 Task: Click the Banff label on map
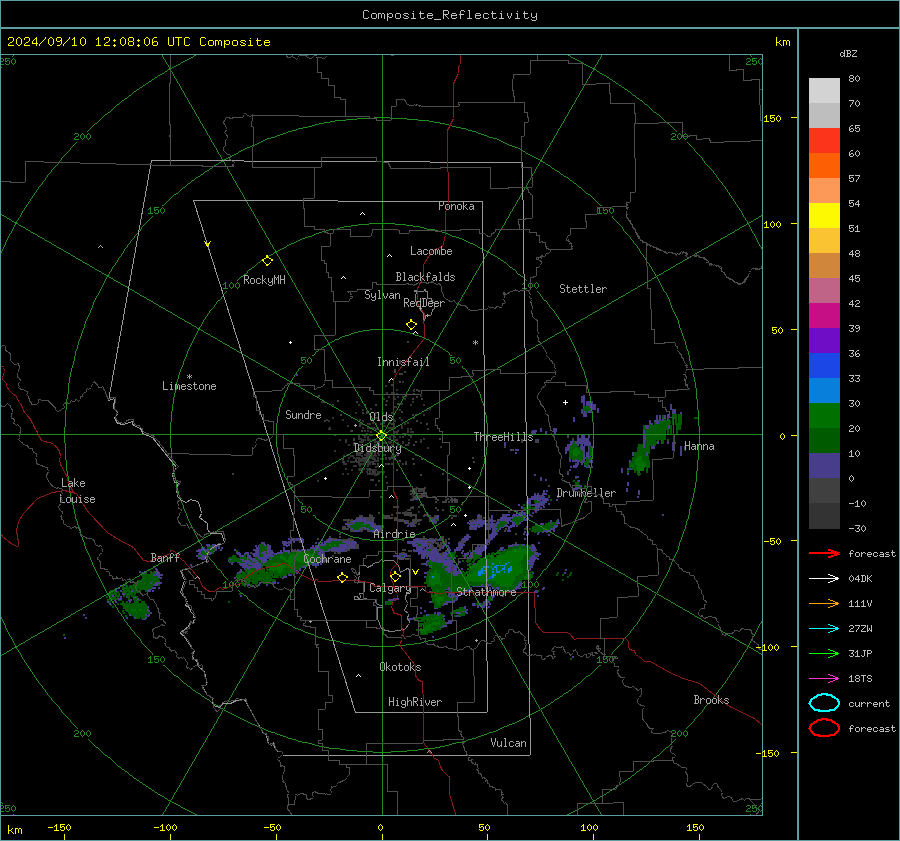coord(165,558)
